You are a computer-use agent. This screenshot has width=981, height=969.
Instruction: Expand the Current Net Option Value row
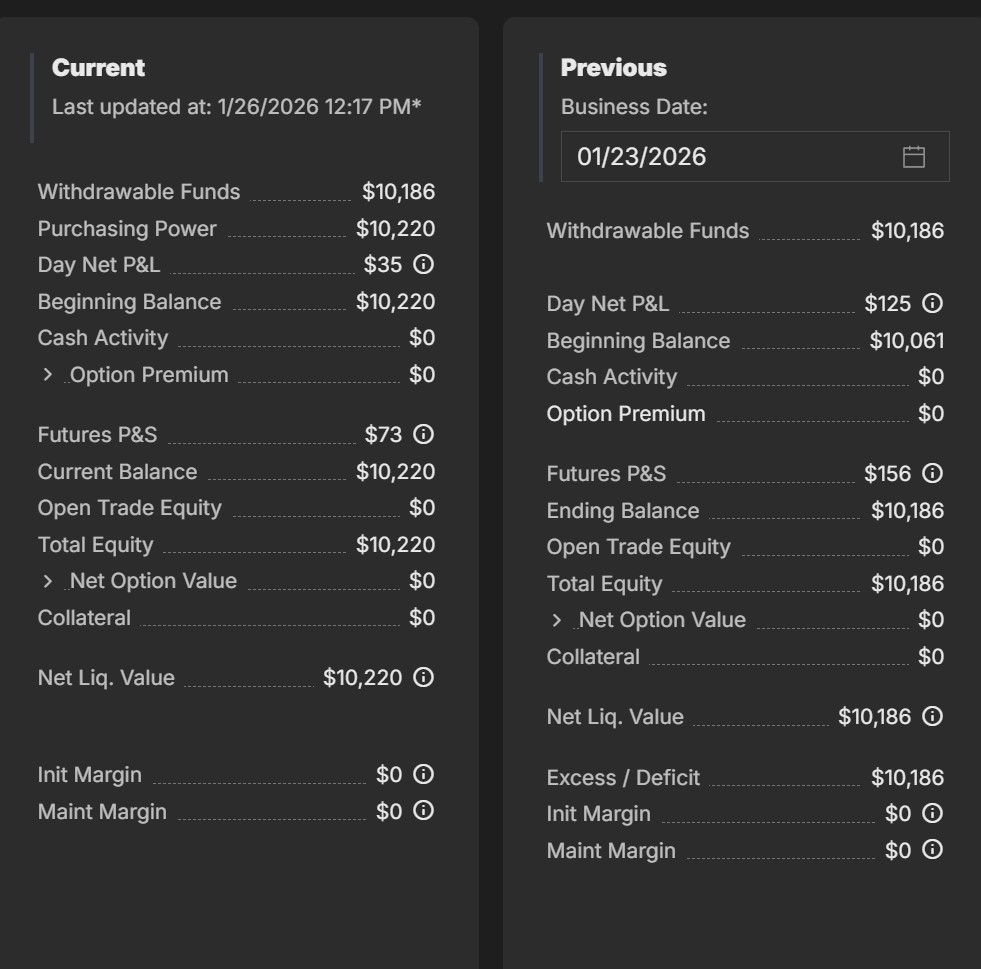[47, 581]
